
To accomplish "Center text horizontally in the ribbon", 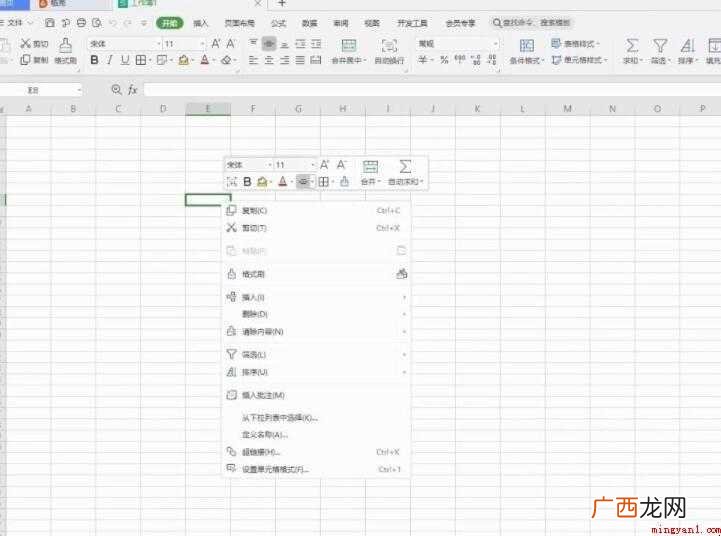I will point(269,60).
